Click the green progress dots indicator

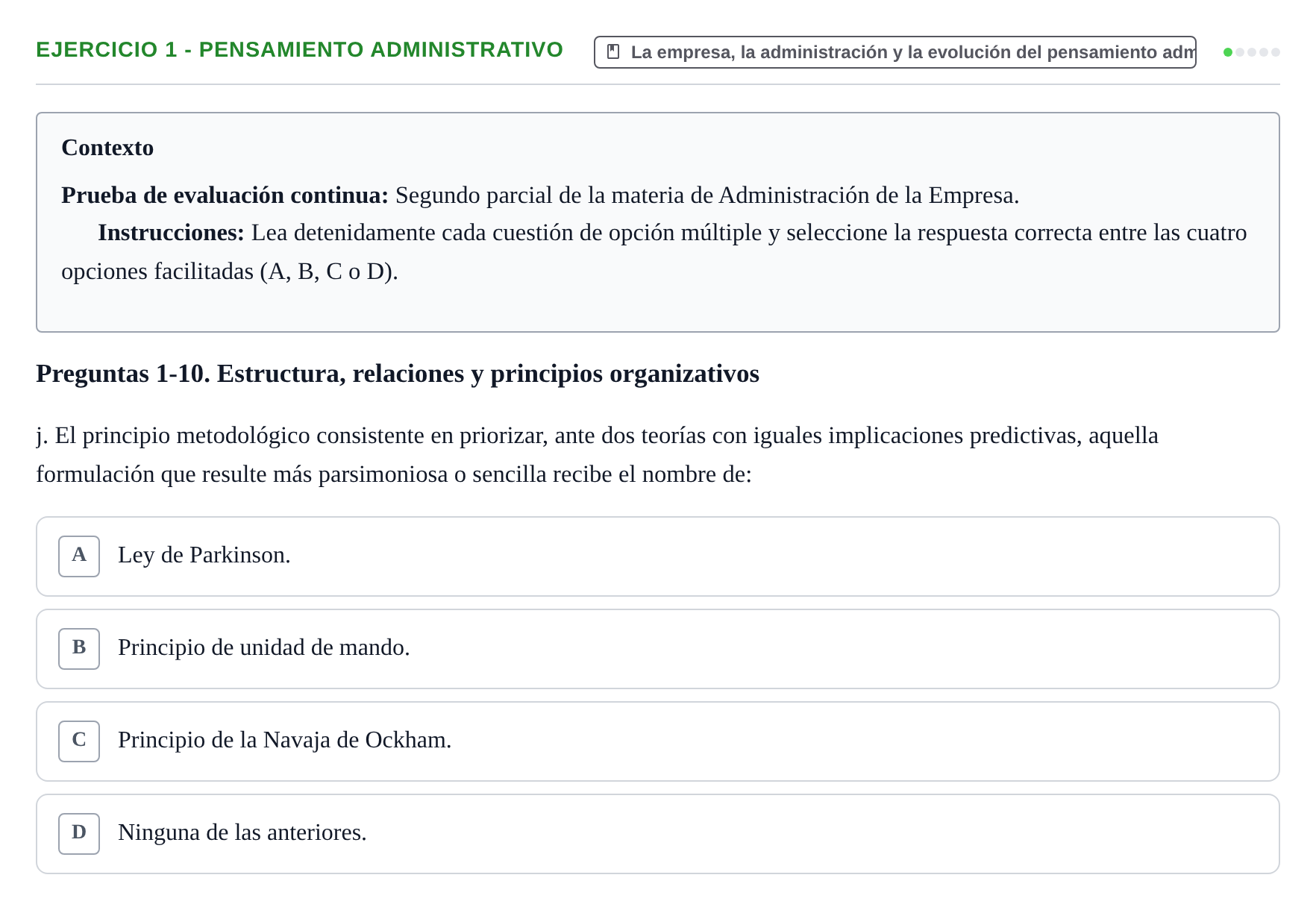click(x=1251, y=52)
